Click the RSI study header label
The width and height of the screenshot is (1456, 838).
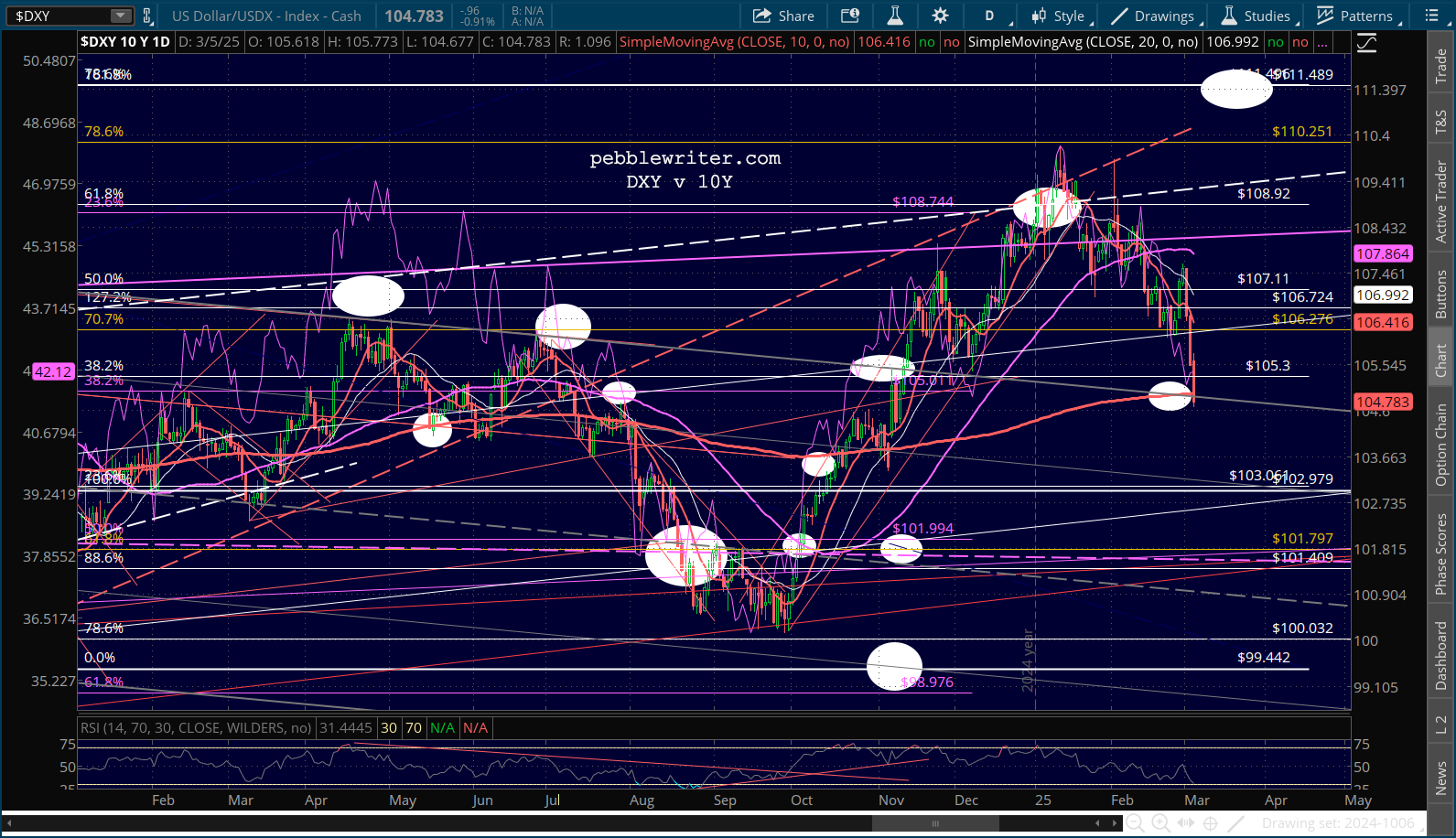[196, 728]
